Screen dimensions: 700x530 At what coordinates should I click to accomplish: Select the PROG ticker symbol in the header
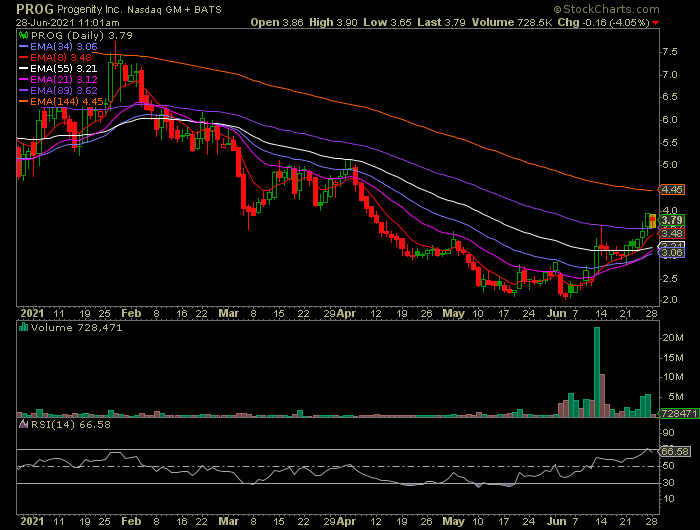(34, 9)
